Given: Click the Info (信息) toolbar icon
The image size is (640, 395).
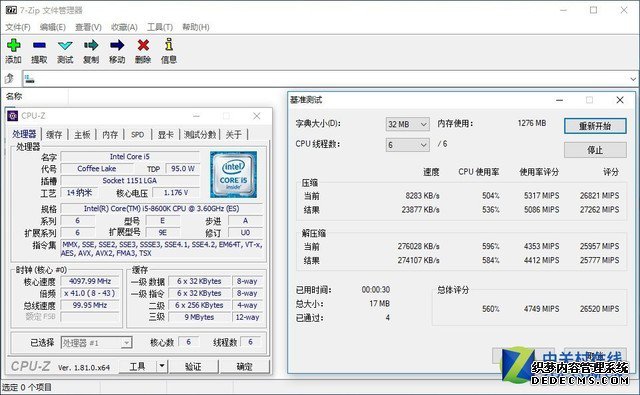Looking at the screenshot, I should tap(169, 44).
